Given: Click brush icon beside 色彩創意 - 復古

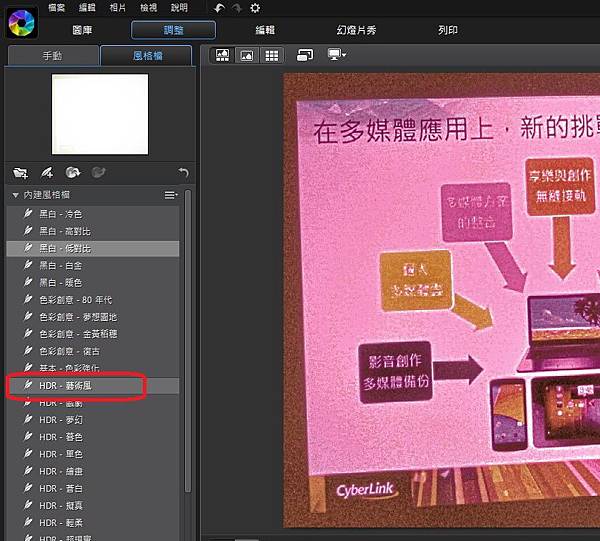Looking at the screenshot, I should coord(28,350).
